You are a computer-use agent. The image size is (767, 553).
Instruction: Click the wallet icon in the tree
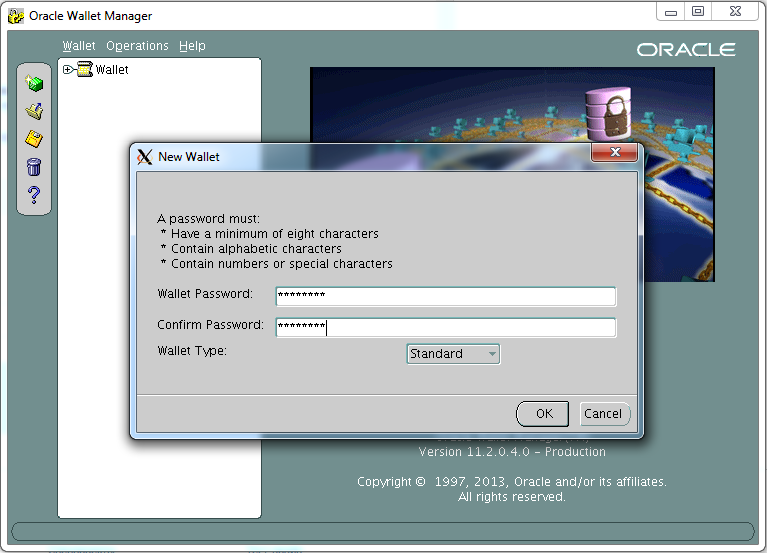[x=85, y=69]
